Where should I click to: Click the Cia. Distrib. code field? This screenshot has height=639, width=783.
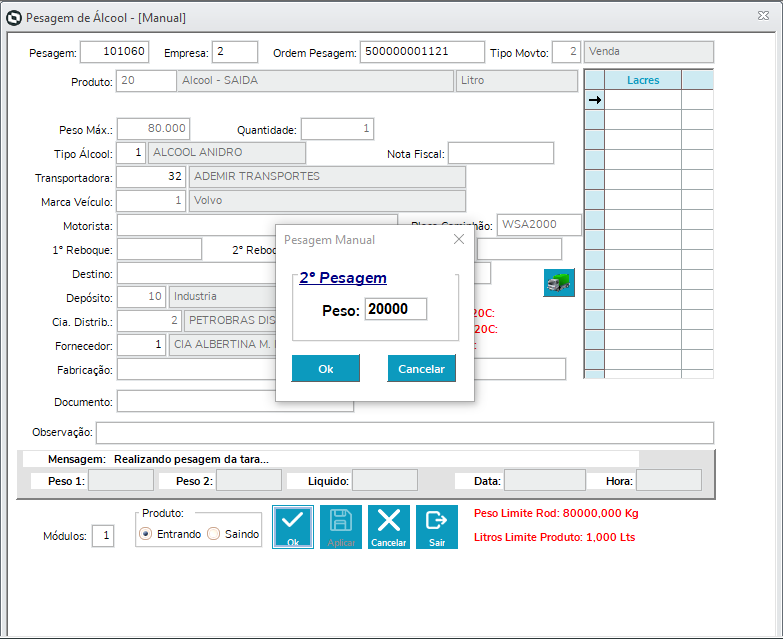pos(149,321)
